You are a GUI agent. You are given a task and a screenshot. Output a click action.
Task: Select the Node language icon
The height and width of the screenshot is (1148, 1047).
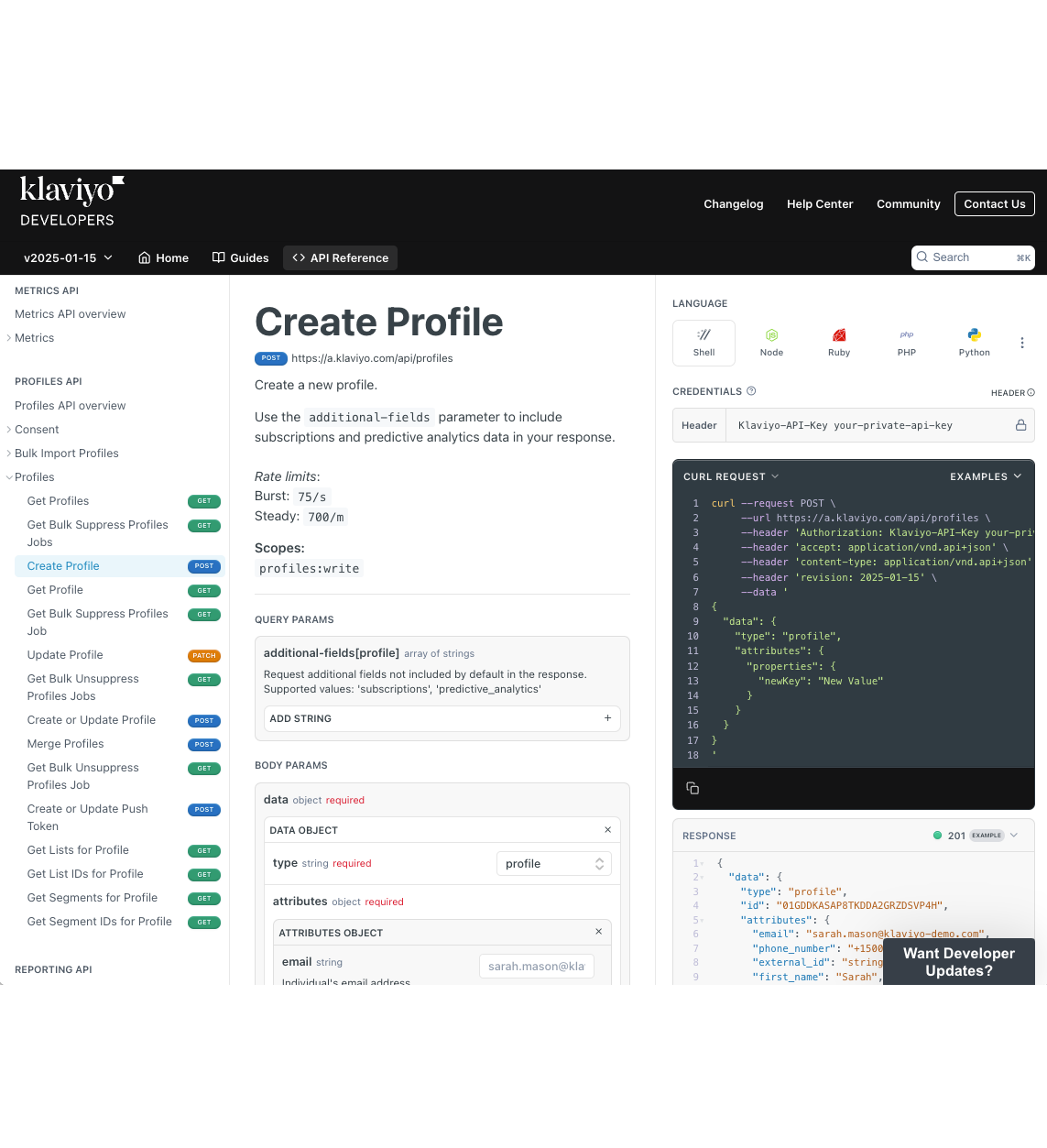pos(771,343)
